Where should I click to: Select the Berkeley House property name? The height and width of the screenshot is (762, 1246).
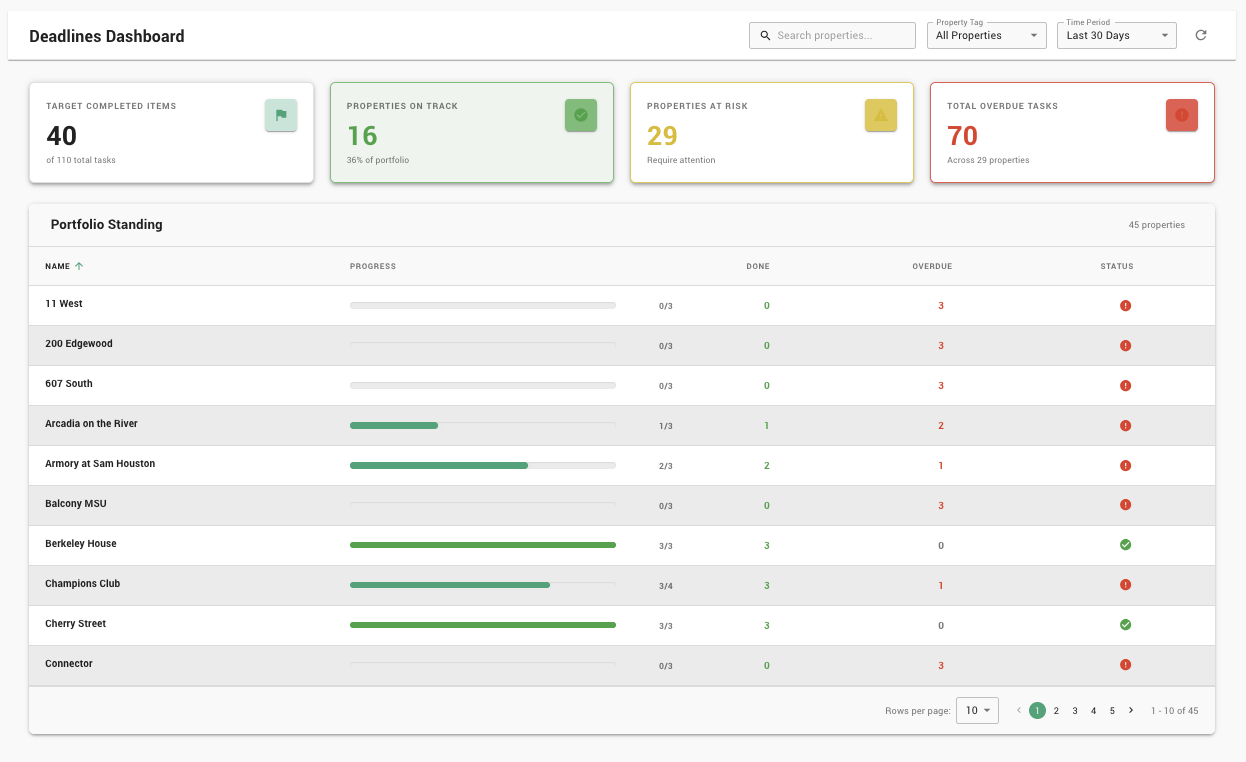[81, 543]
